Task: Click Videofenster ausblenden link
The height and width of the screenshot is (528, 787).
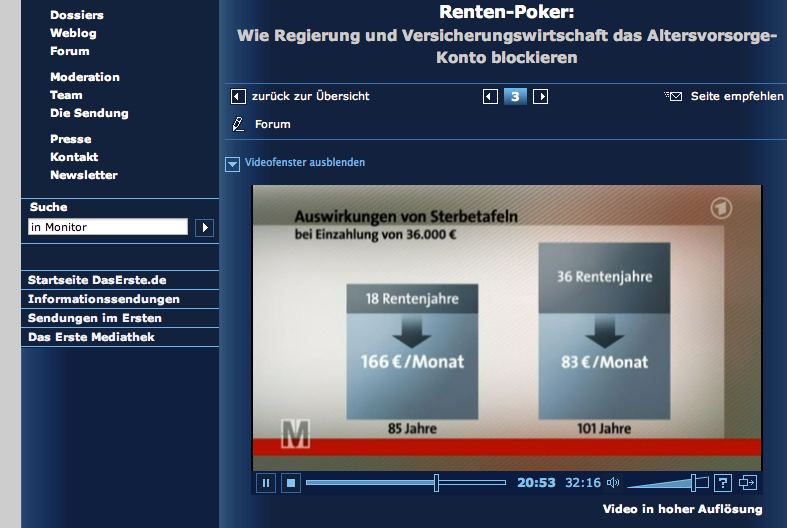Action: click(305, 163)
